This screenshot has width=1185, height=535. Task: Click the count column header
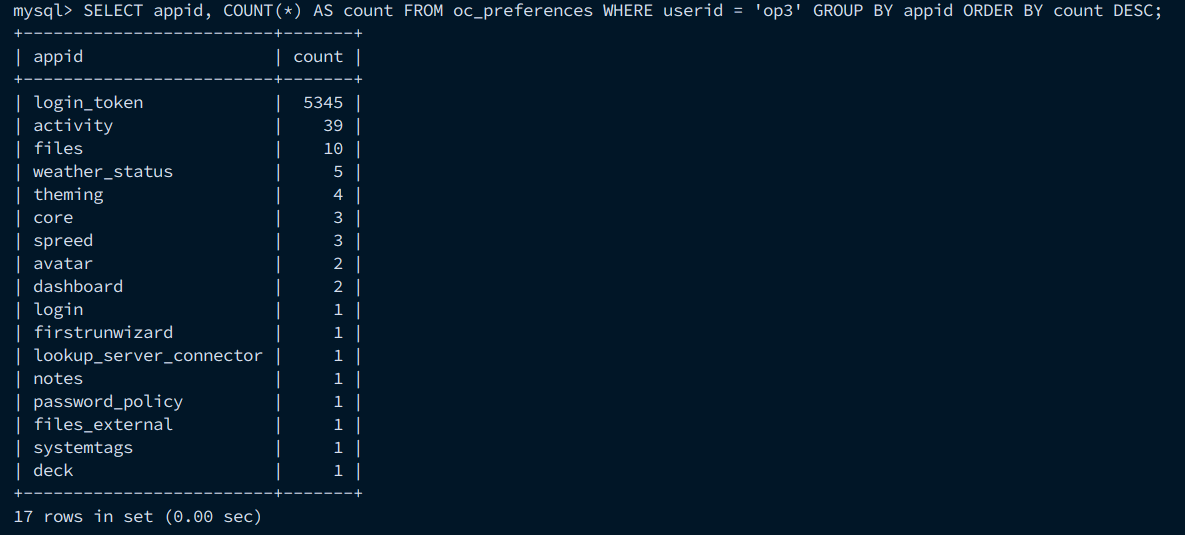click(317, 57)
